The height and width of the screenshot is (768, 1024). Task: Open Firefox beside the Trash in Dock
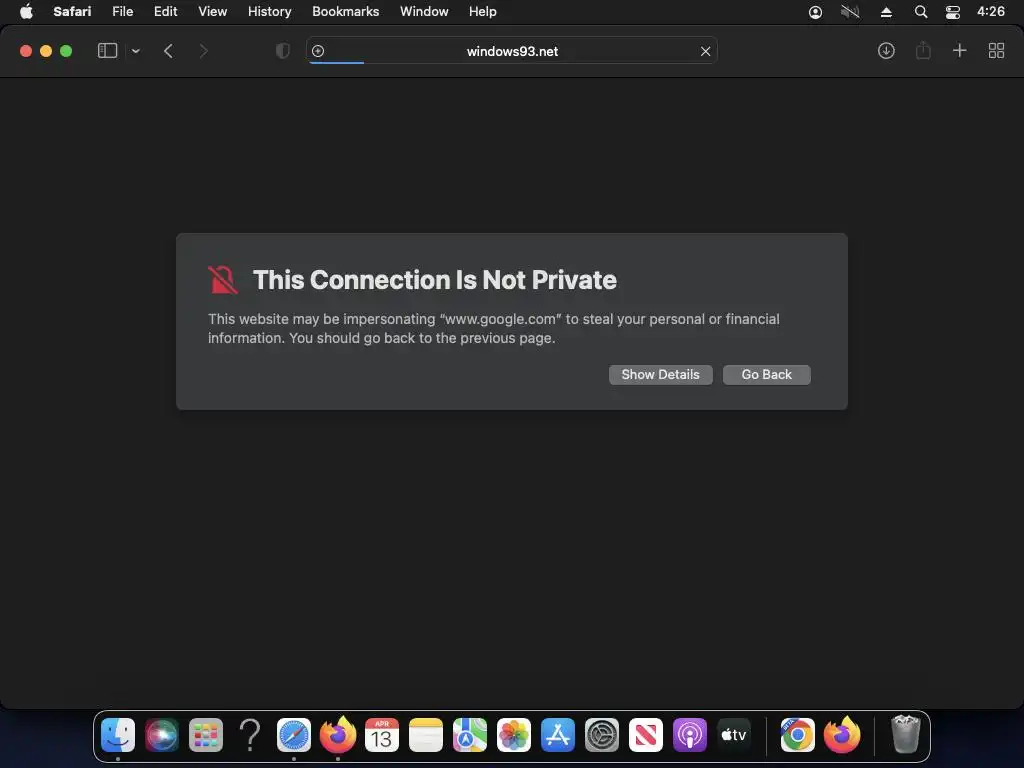pos(842,734)
